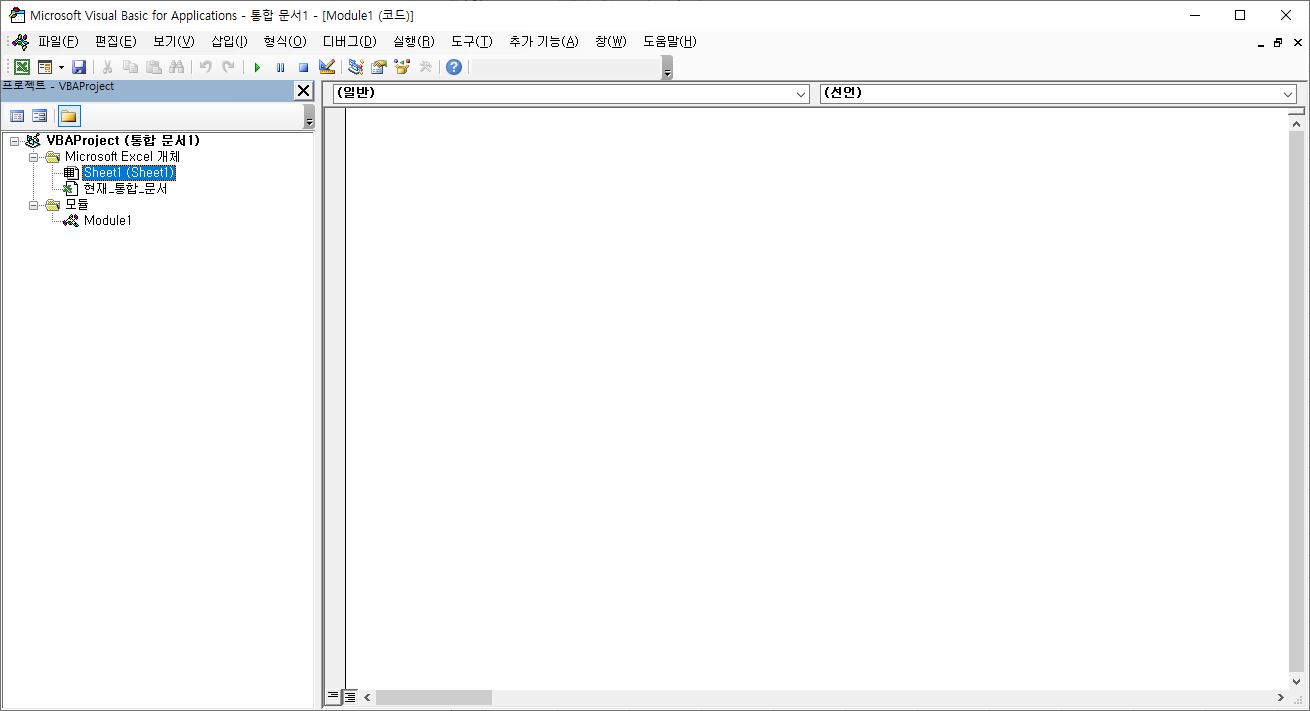
Task: Close the 프로젝트 - VBAProject panel
Action: click(x=303, y=90)
